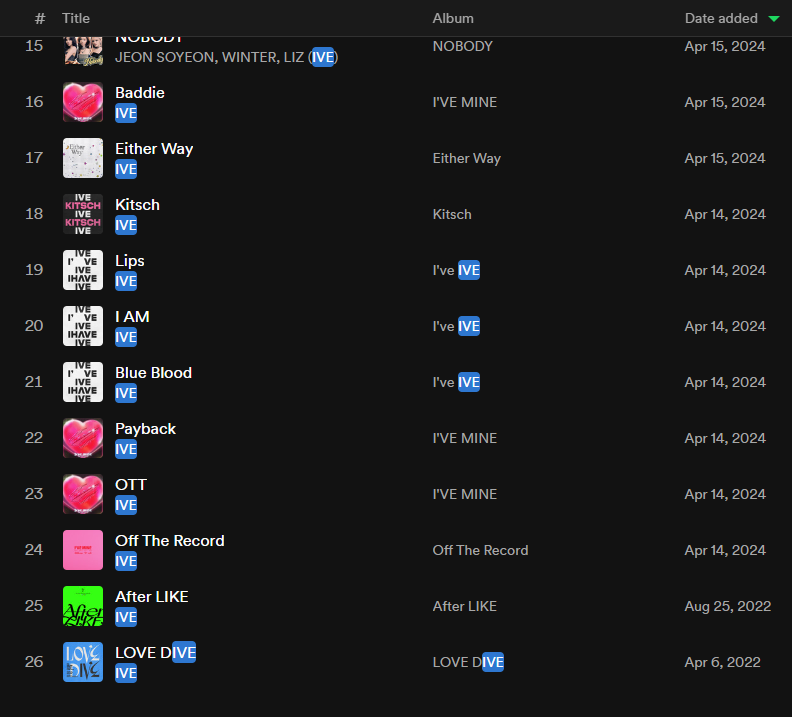The image size is (792, 717).
Task: Click the Off The Record pink cover
Action: coord(83,550)
